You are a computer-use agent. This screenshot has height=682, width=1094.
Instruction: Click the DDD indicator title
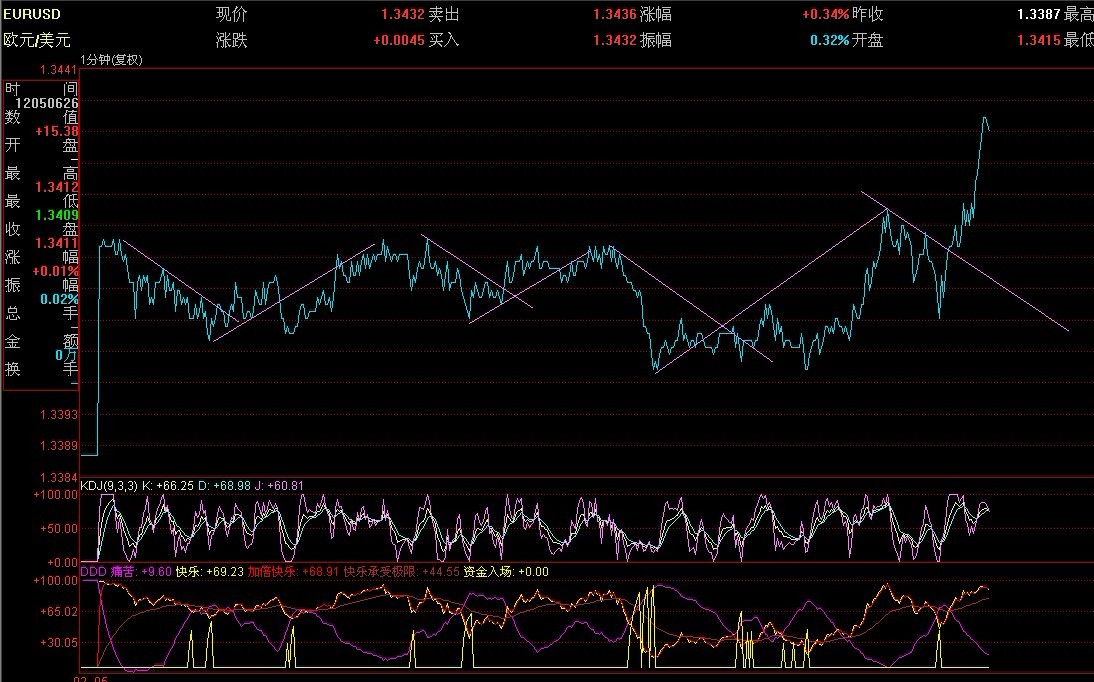pos(93,572)
